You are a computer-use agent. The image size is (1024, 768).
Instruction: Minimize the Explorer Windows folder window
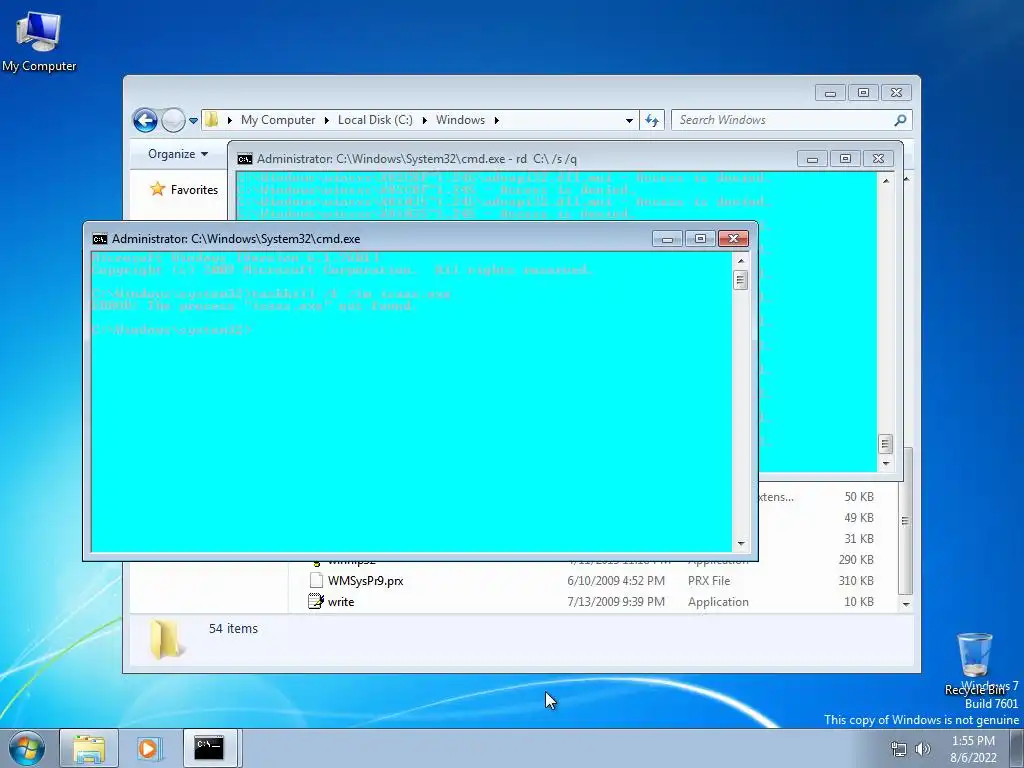coord(830,93)
